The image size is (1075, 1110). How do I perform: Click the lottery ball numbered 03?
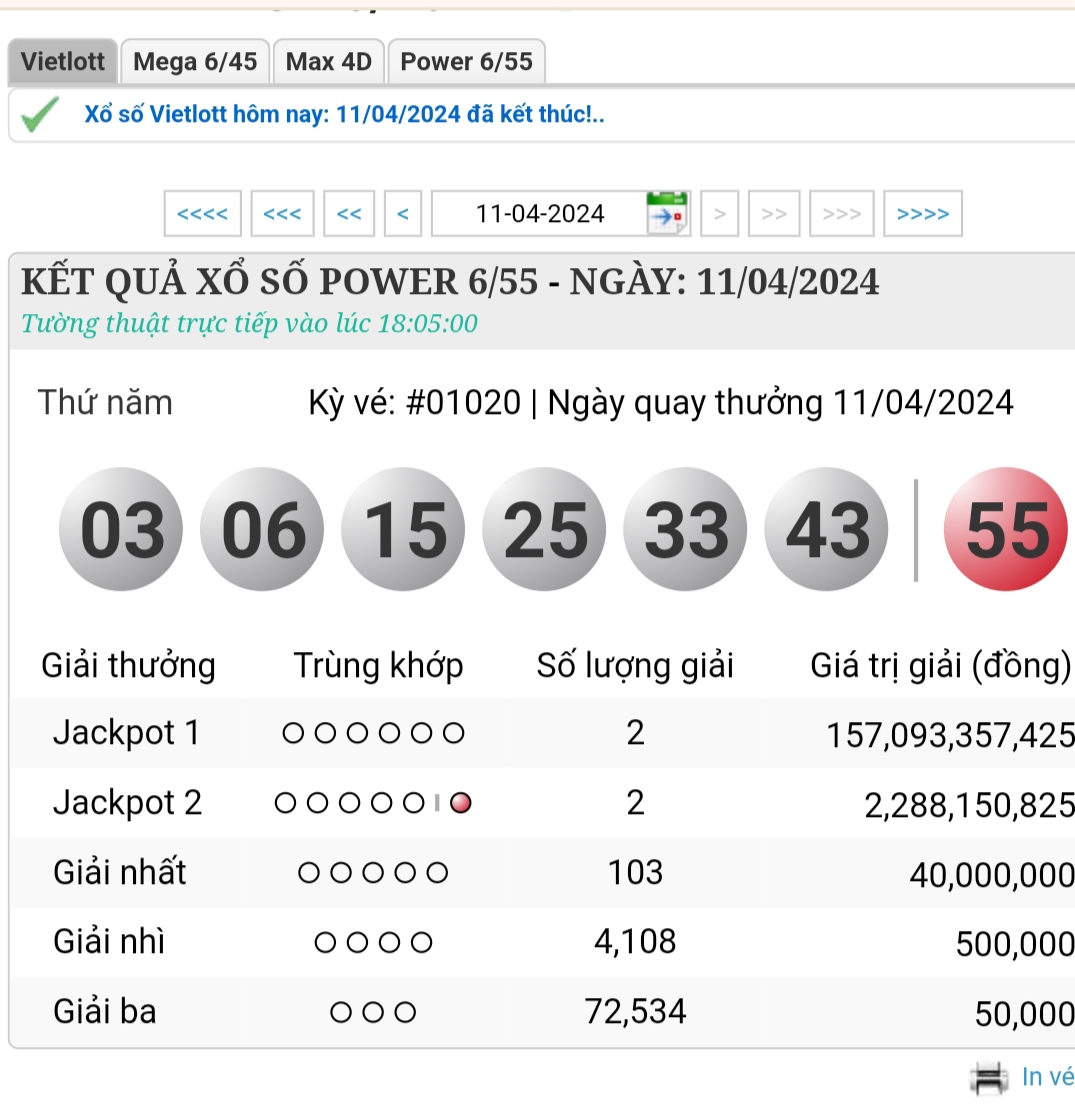click(121, 529)
